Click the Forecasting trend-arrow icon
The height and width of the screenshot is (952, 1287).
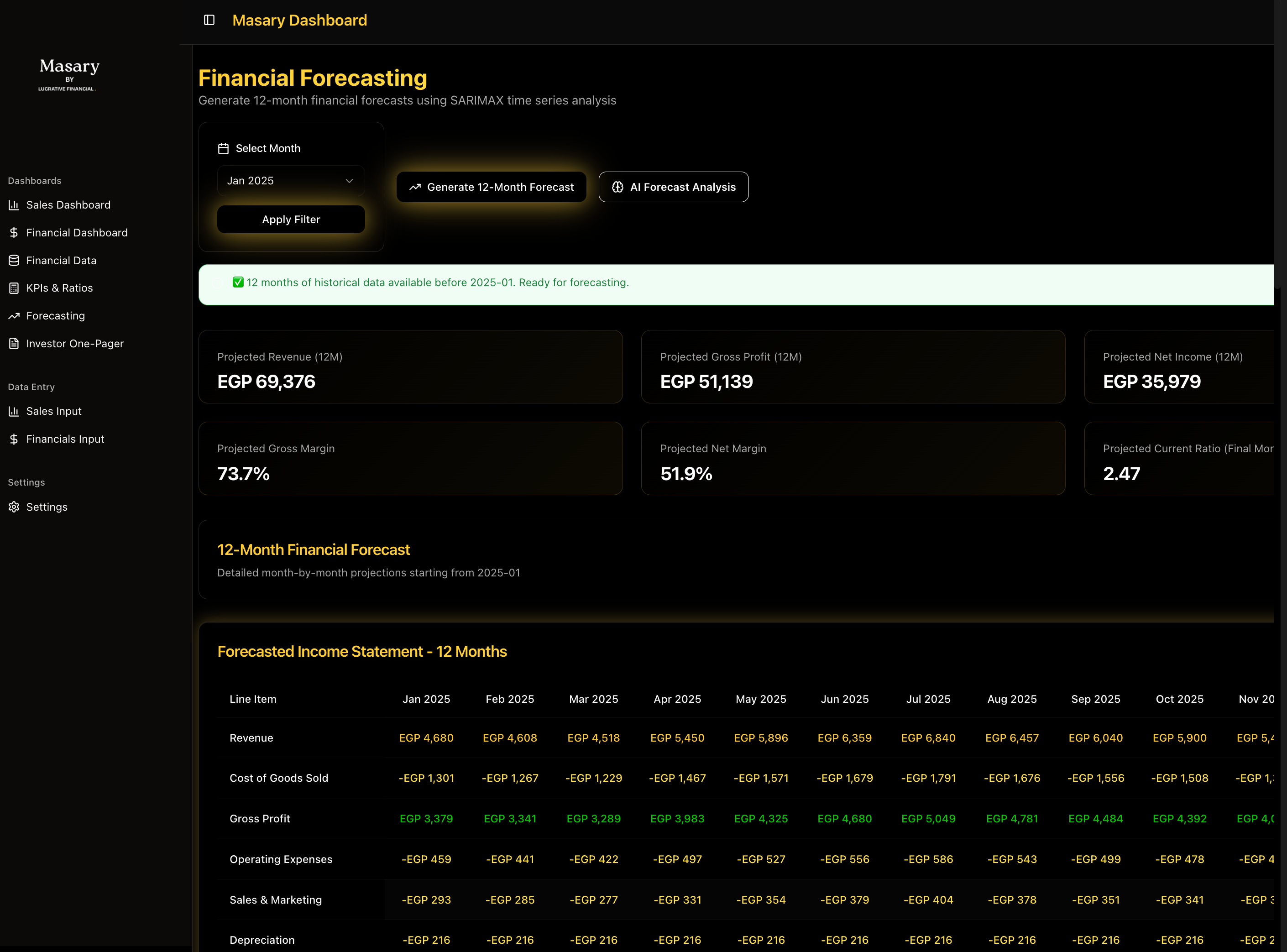coord(14,316)
